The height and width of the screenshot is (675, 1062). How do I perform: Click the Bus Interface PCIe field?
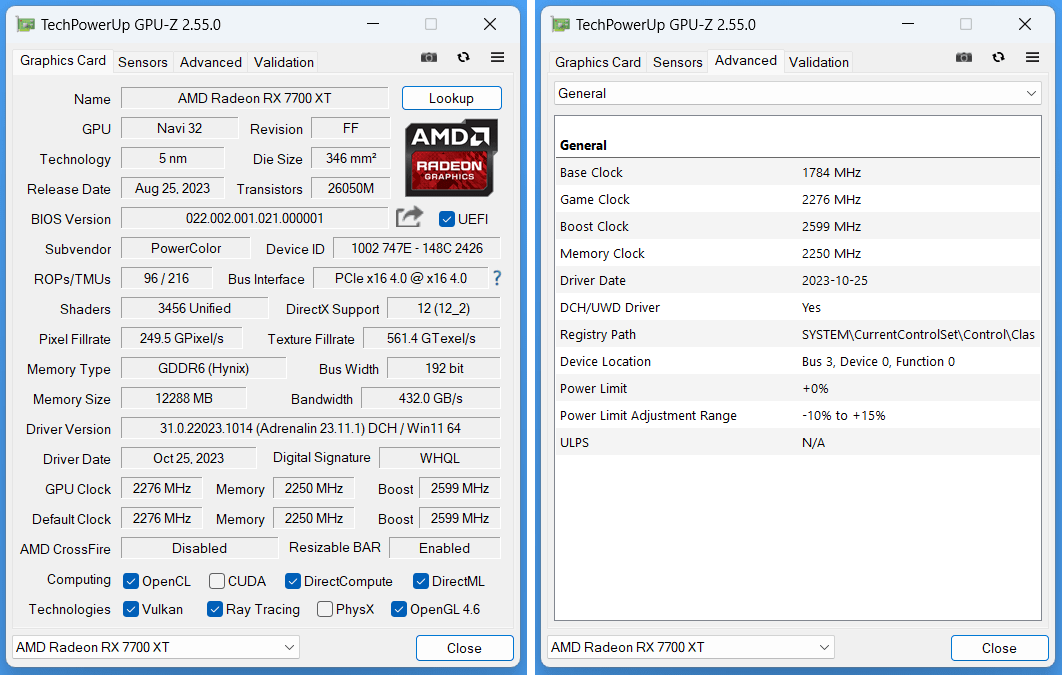[x=400, y=278]
